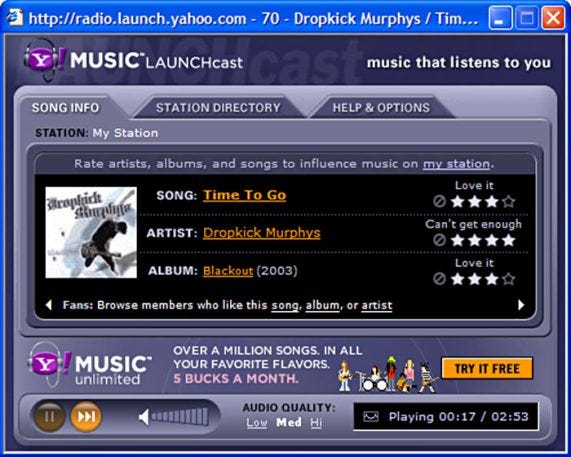The height and width of the screenshot is (457, 571).
Task: Rate the album four stars
Action: point(509,279)
